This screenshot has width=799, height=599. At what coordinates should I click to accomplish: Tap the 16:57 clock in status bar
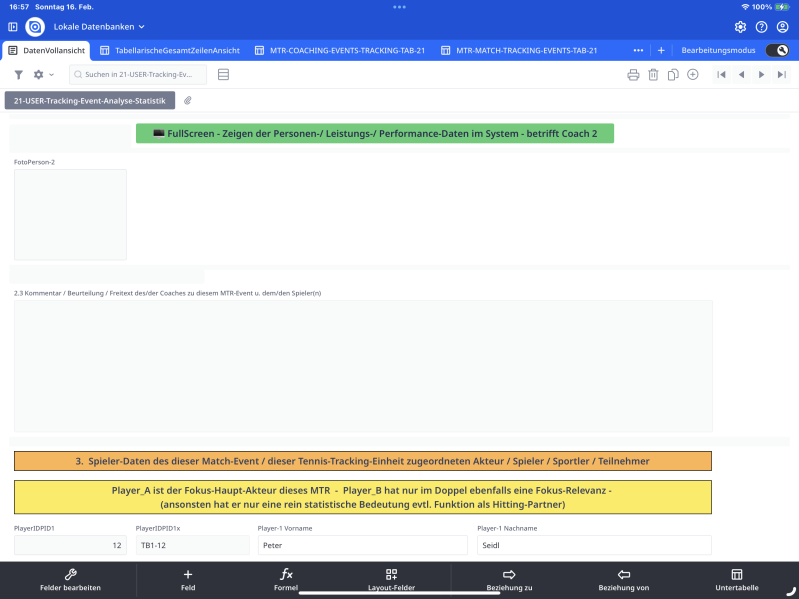19,7
